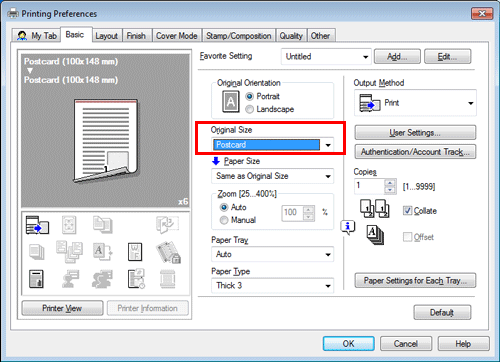Click the Output Method printer icon

pos(370,103)
